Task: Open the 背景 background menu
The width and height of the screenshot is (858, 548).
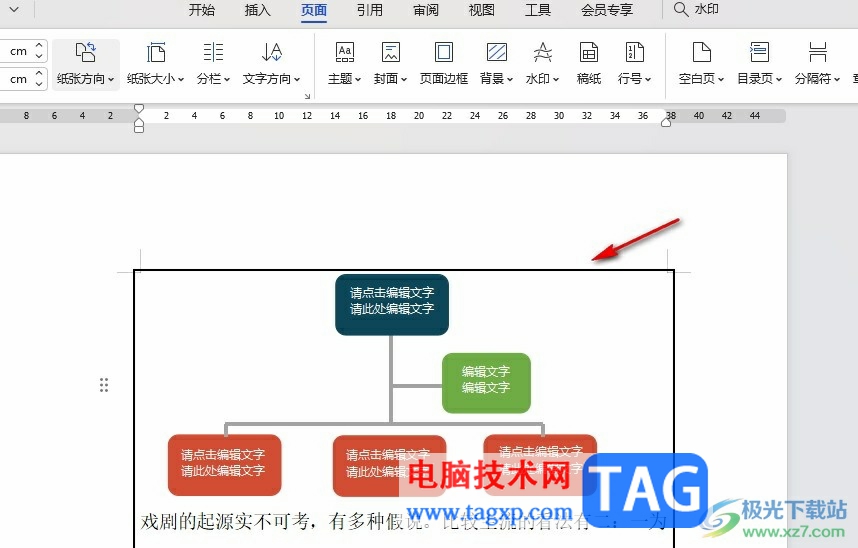Action: point(496,64)
